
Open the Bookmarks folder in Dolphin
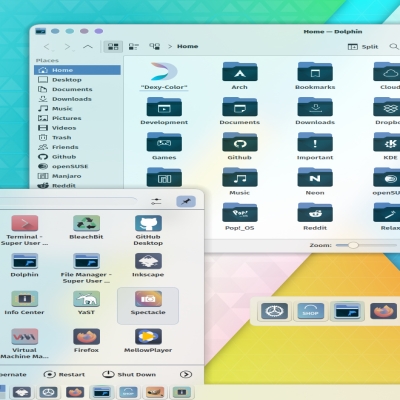315,76
